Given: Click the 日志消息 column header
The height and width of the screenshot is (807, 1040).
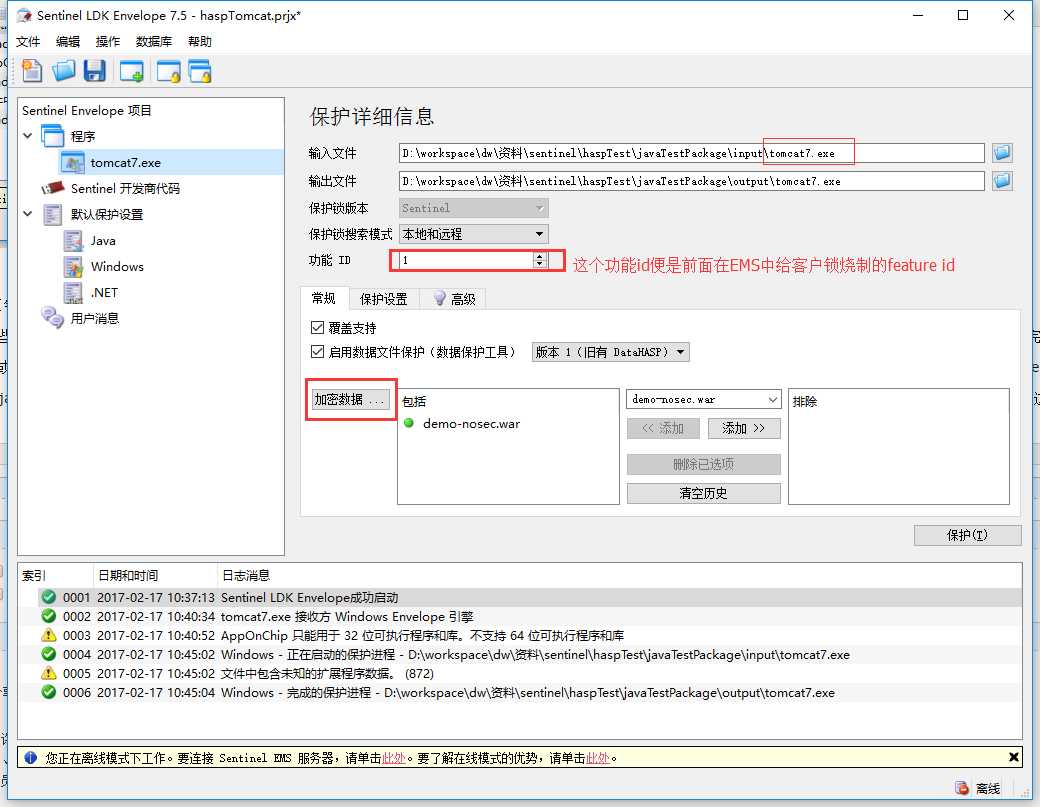Looking at the screenshot, I should pos(245,575).
